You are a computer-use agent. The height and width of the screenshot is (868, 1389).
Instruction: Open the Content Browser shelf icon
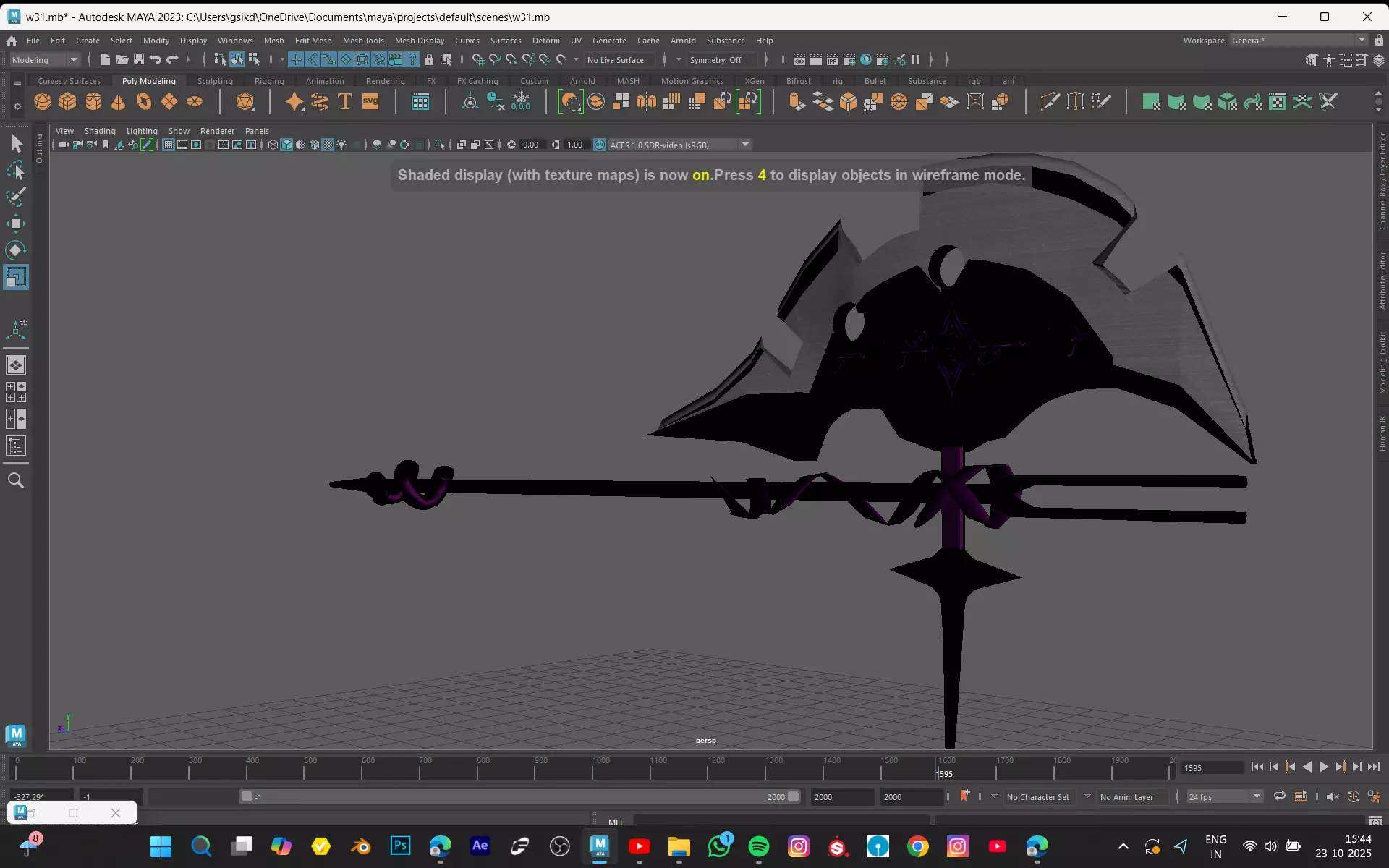click(420, 102)
